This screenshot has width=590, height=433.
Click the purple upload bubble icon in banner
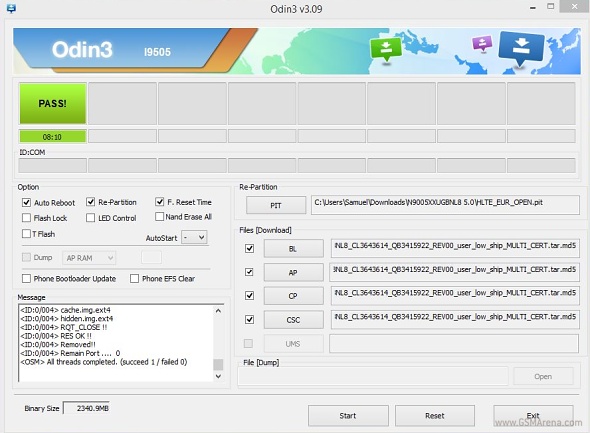click(482, 43)
